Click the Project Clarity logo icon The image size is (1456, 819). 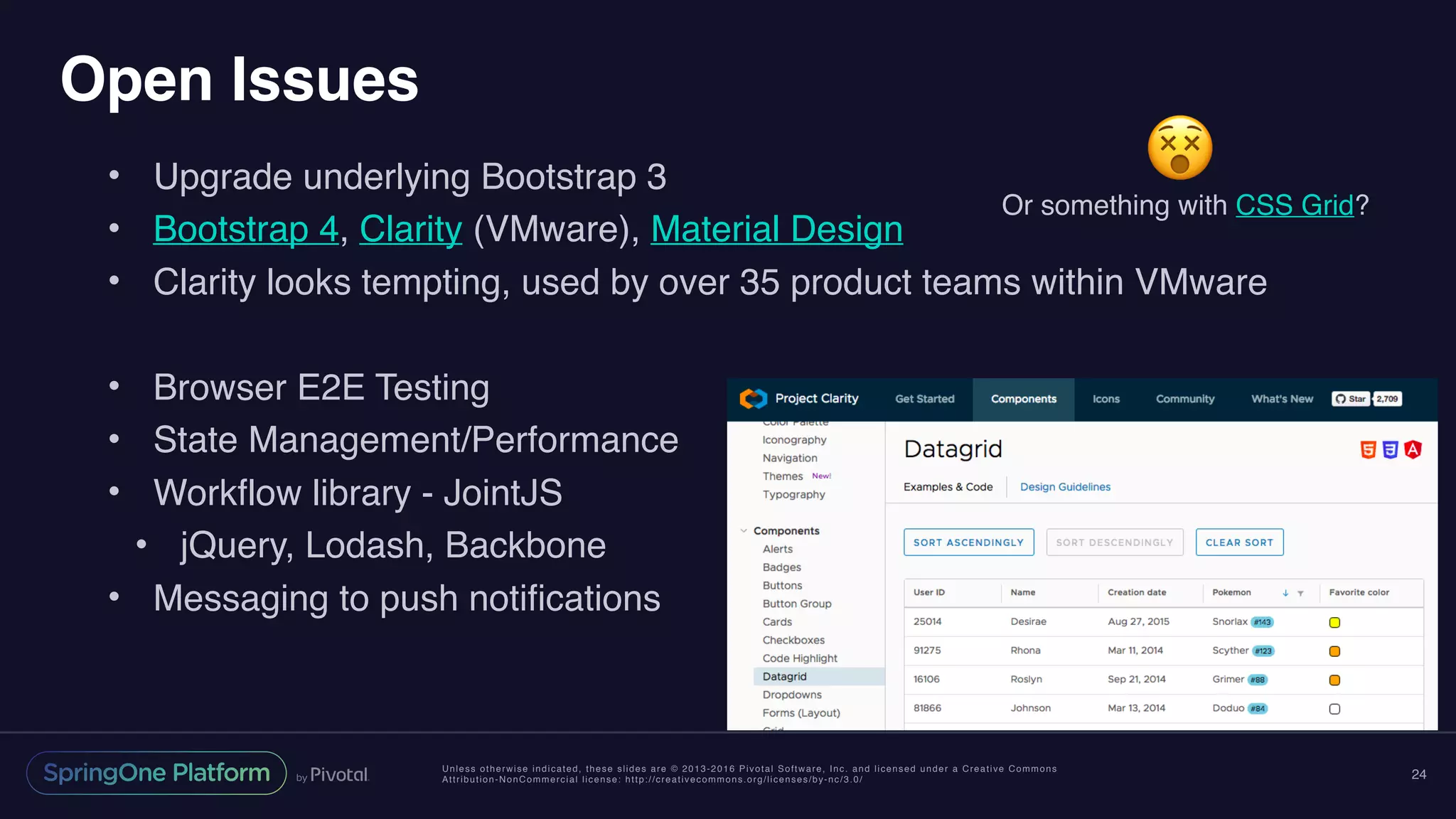(x=753, y=399)
